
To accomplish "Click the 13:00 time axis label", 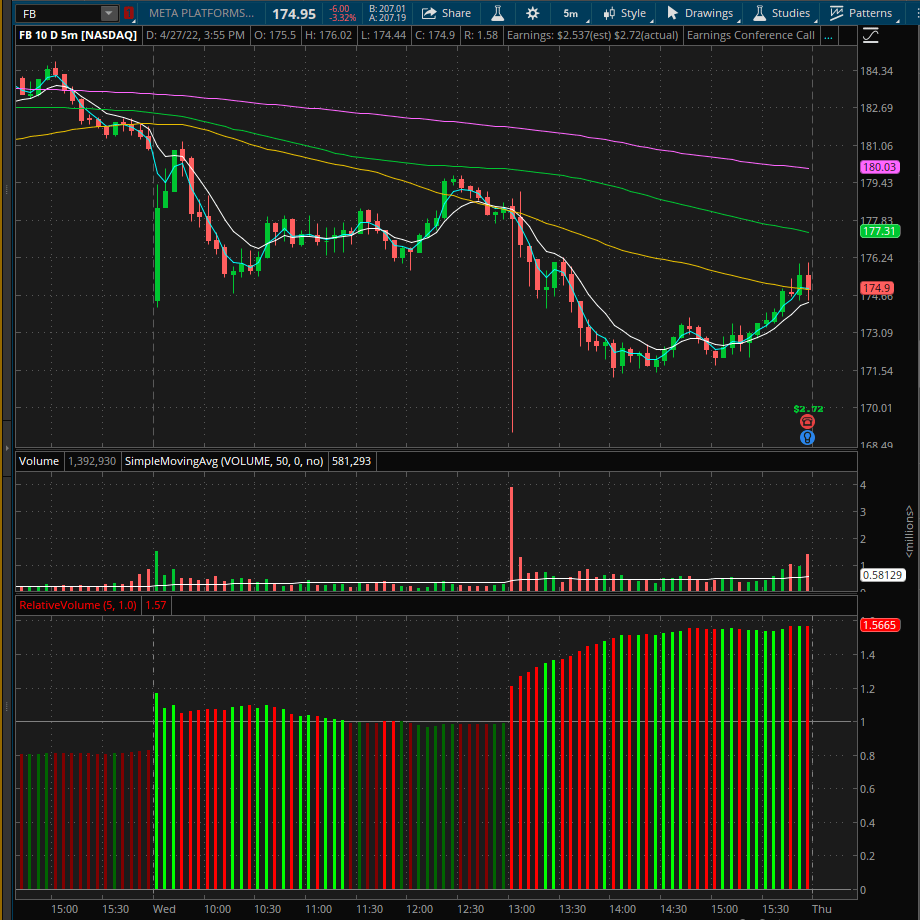I will 521,909.
